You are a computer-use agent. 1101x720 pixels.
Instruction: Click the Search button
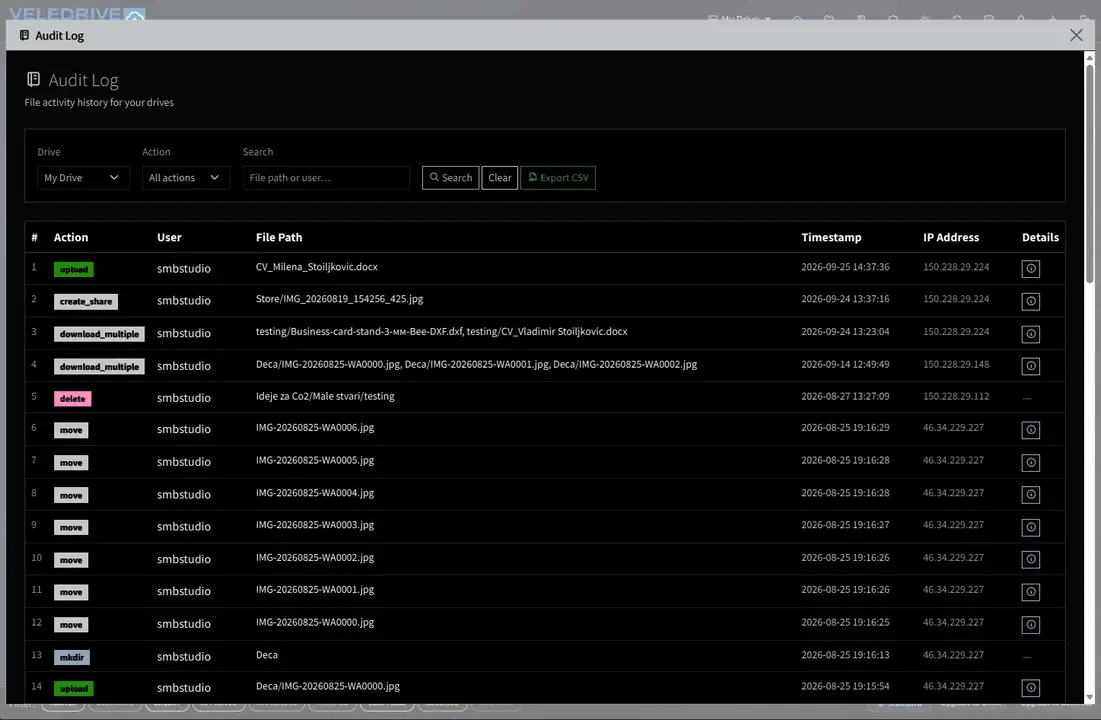(x=450, y=178)
